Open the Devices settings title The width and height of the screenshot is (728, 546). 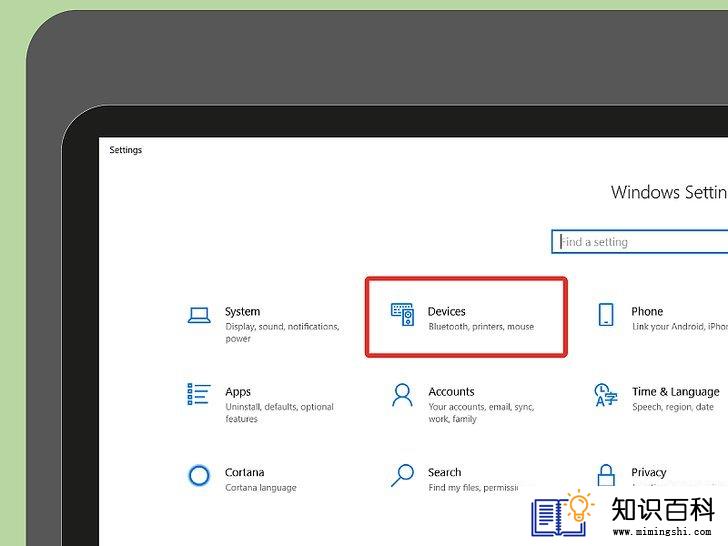447,312
